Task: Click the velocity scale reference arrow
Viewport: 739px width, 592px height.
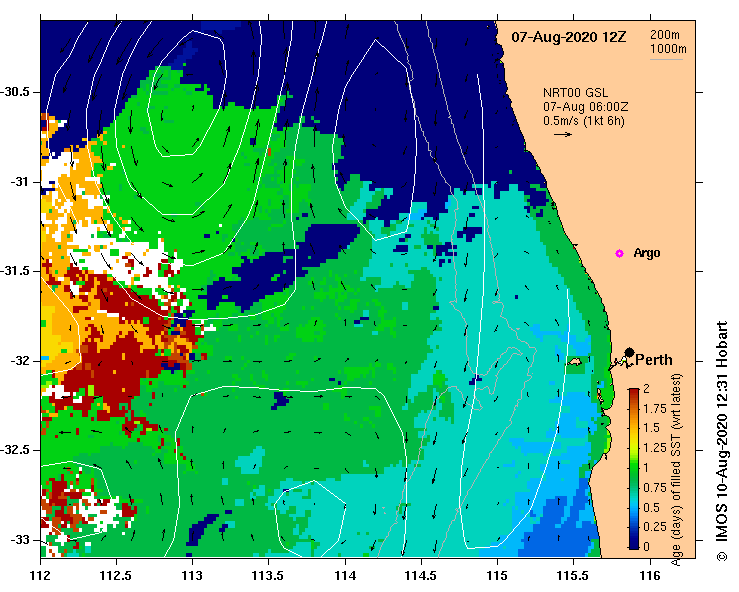Action: click(x=563, y=134)
